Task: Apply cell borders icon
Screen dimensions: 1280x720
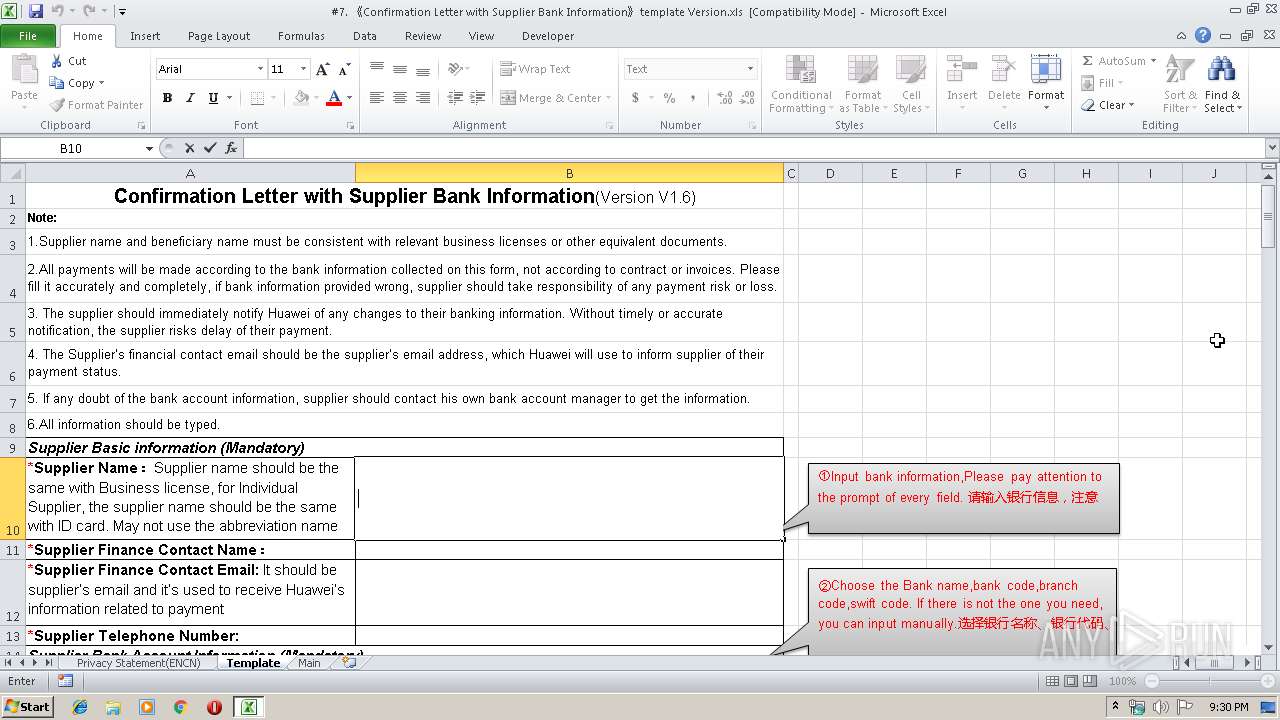Action: click(257, 98)
